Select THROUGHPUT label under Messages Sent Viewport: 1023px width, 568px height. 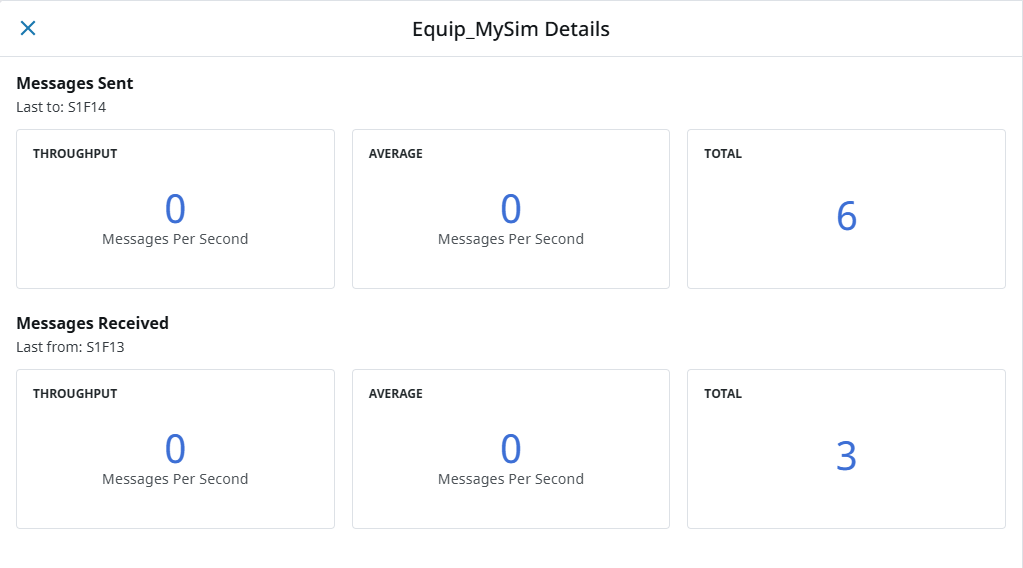pos(75,154)
